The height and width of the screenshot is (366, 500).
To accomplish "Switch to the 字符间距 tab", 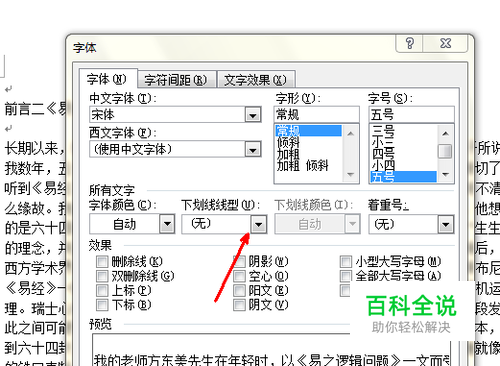I will [176, 80].
